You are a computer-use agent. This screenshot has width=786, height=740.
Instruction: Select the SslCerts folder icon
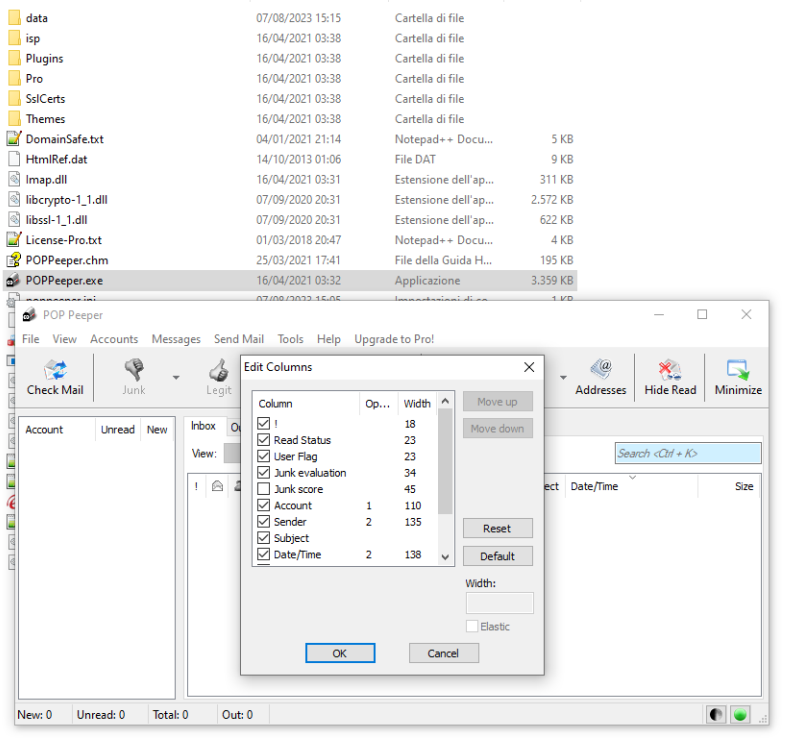(15, 98)
